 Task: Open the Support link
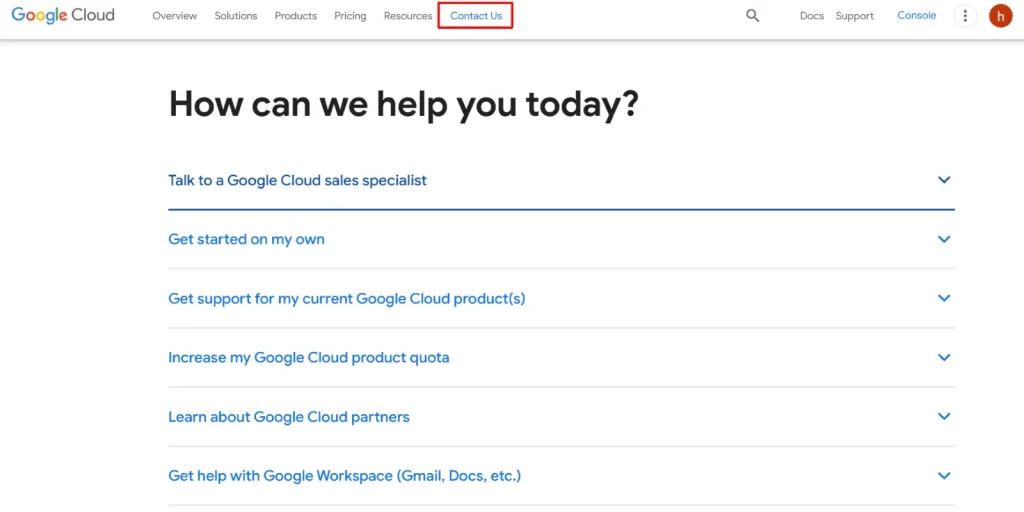click(854, 16)
